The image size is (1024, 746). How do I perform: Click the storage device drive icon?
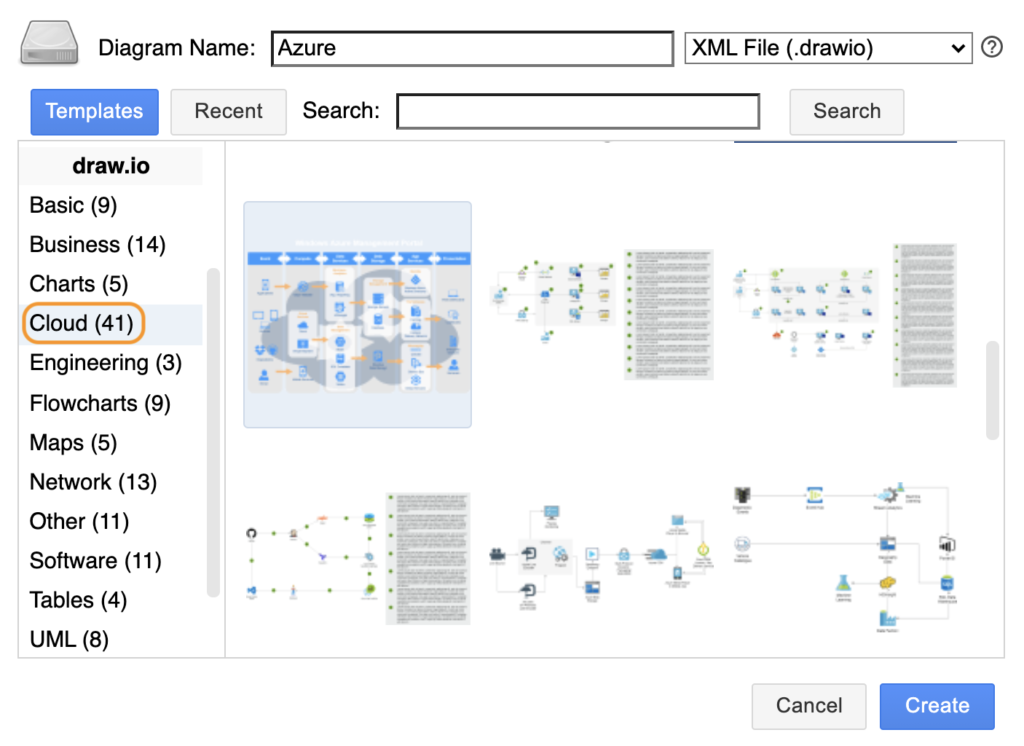click(x=50, y=46)
